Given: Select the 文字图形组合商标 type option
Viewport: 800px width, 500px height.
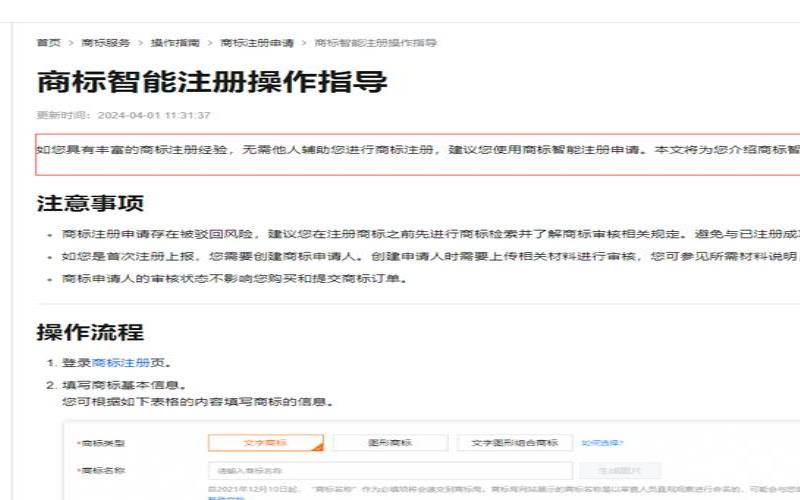Looking at the screenshot, I should tap(515, 443).
